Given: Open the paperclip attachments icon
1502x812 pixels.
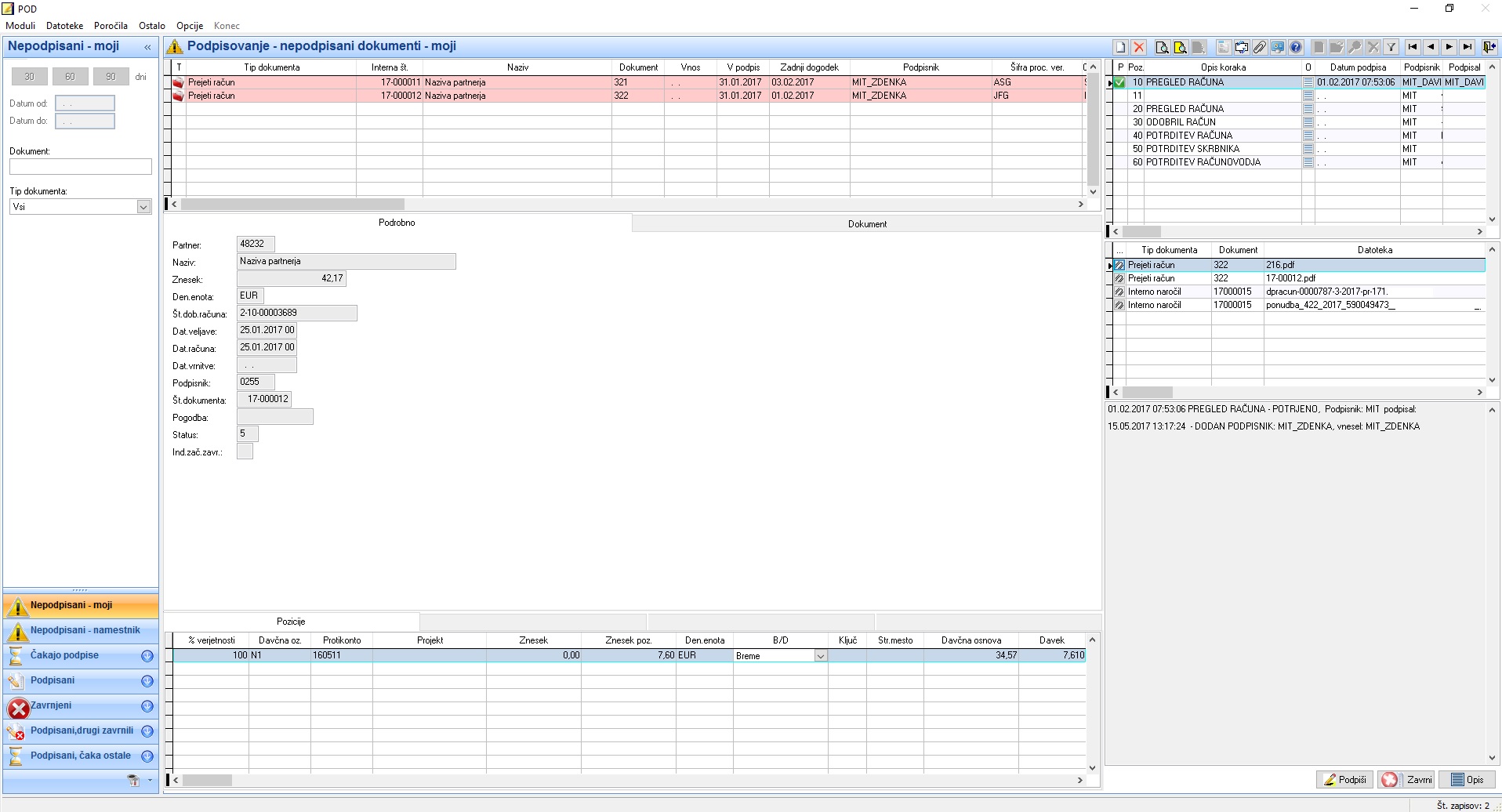Looking at the screenshot, I should (1259, 47).
